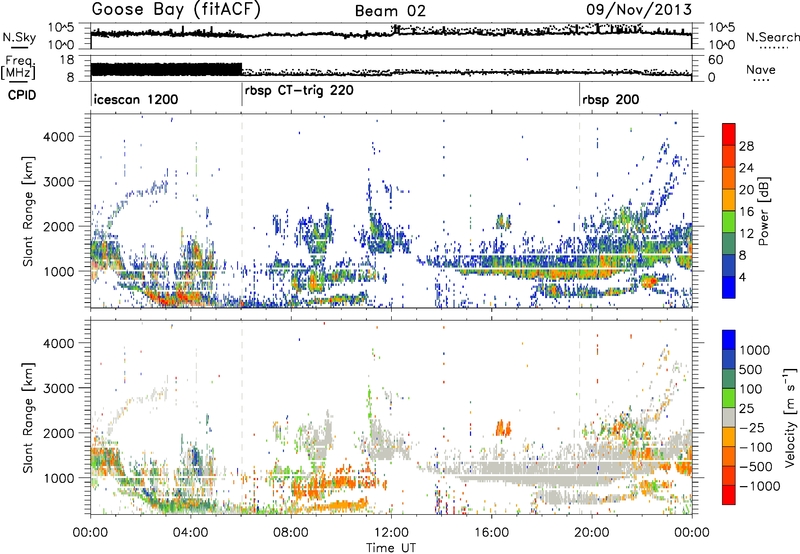
Task: Click the 'Slant Range [km]' label of the velocity panel
Action: click(28, 417)
